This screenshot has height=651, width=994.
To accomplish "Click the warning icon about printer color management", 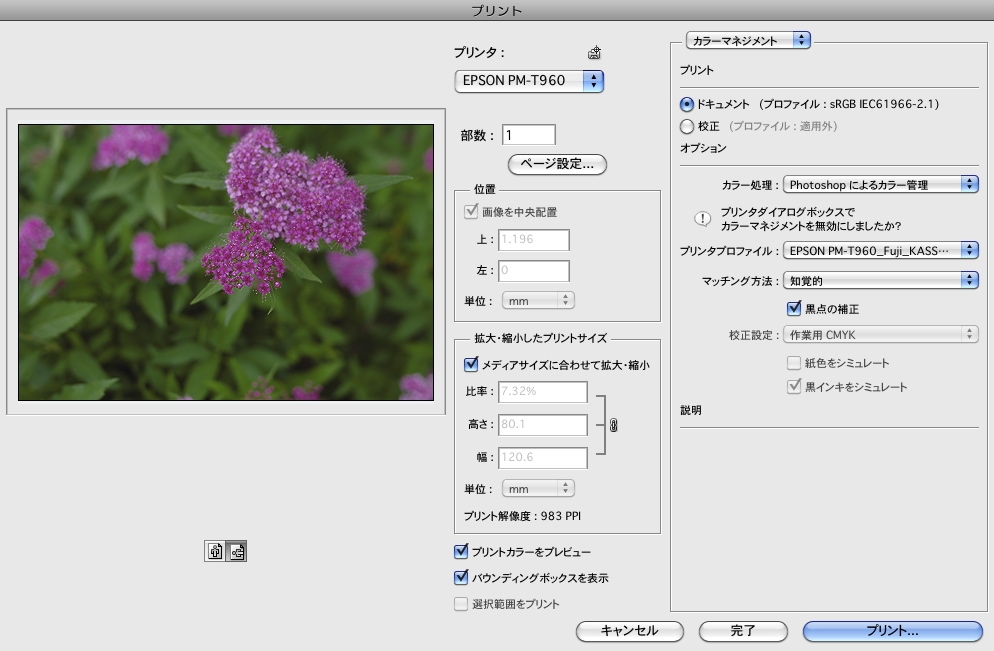I will (x=702, y=218).
